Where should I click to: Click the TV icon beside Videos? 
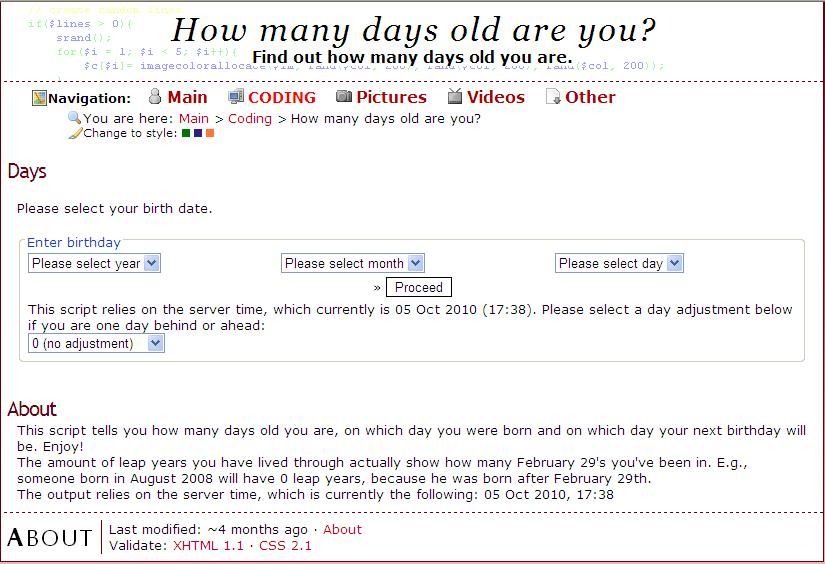coord(455,96)
